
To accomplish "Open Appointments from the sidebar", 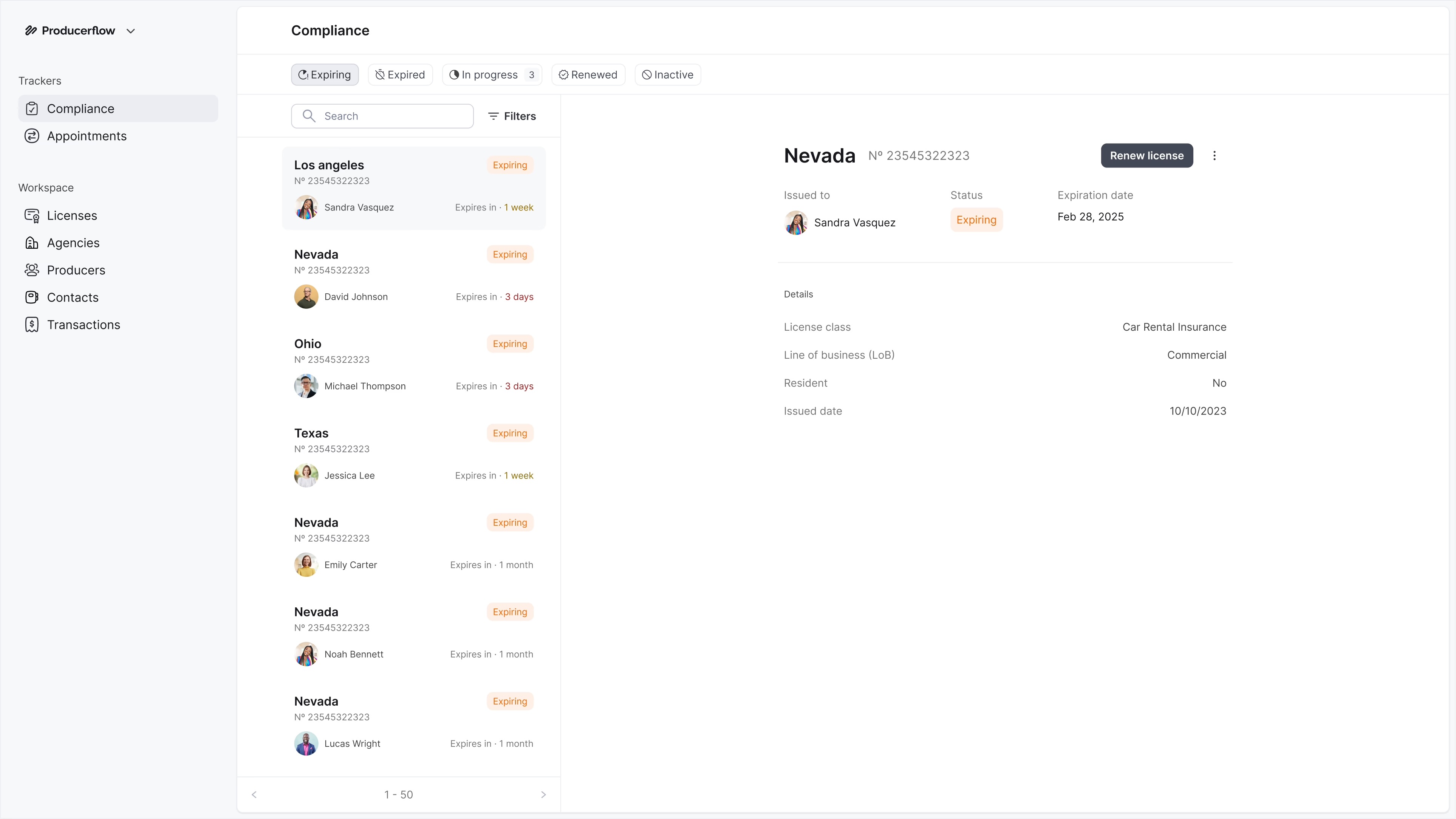I will [87, 136].
